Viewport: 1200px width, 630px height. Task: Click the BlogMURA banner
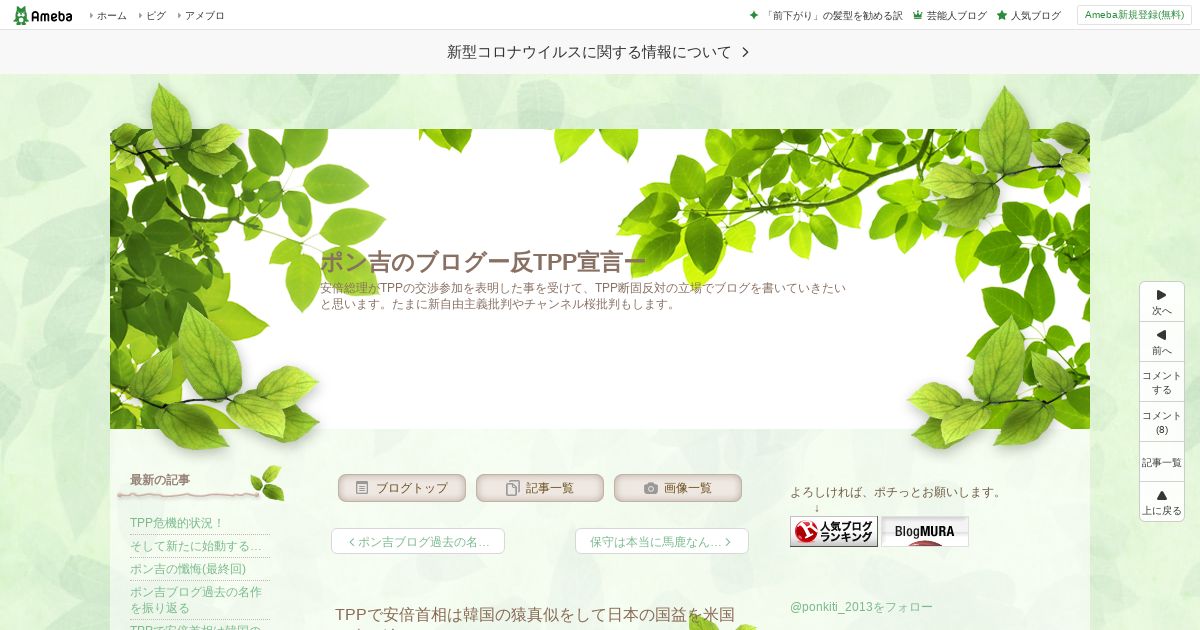(925, 531)
